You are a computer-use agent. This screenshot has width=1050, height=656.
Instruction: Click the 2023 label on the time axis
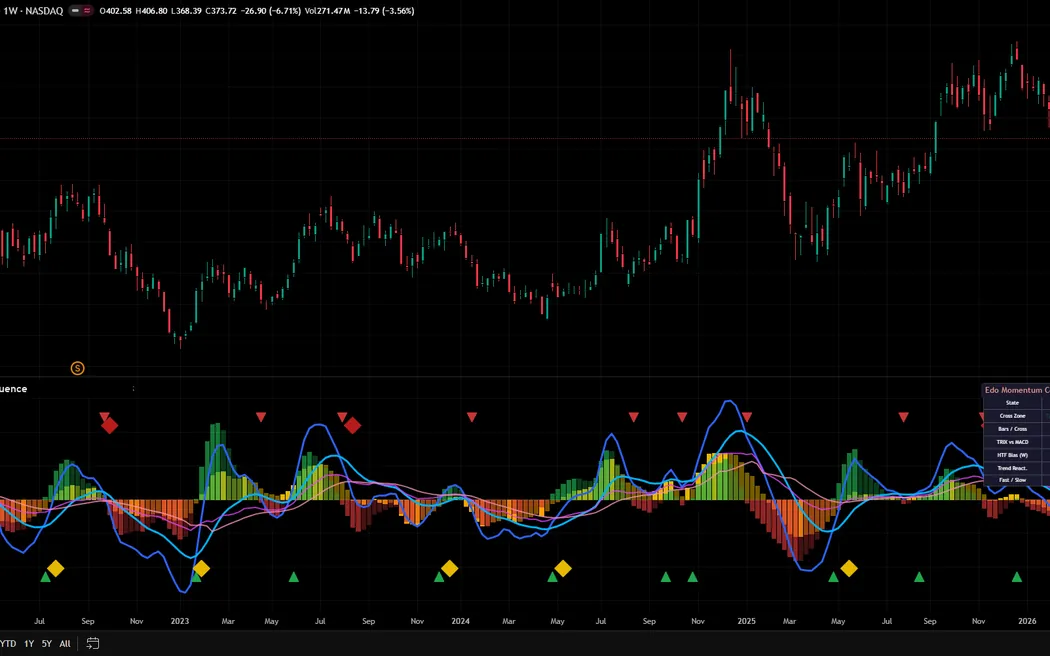click(179, 621)
